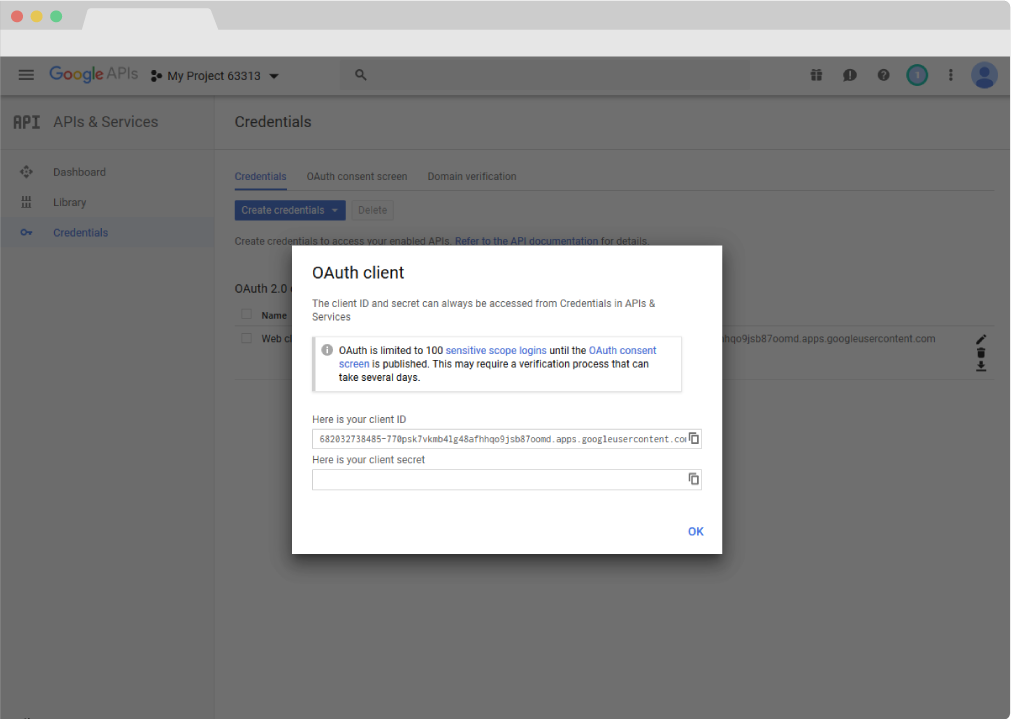Click inside the client secret field
Viewport: 1015px width, 719px height.
[498, 480]
